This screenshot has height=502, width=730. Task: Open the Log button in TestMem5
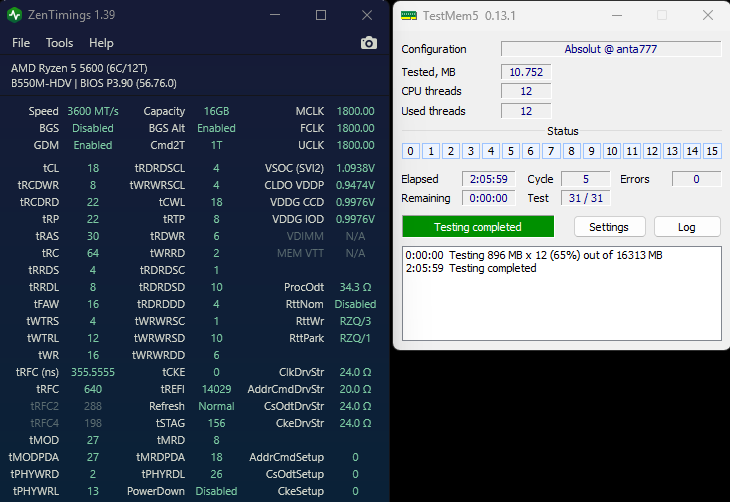(x=687, y=227)
